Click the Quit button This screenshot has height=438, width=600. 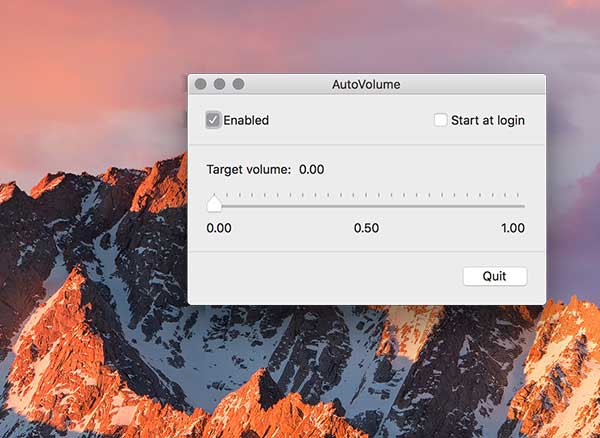pyautogui.click(x=495, y=276)
